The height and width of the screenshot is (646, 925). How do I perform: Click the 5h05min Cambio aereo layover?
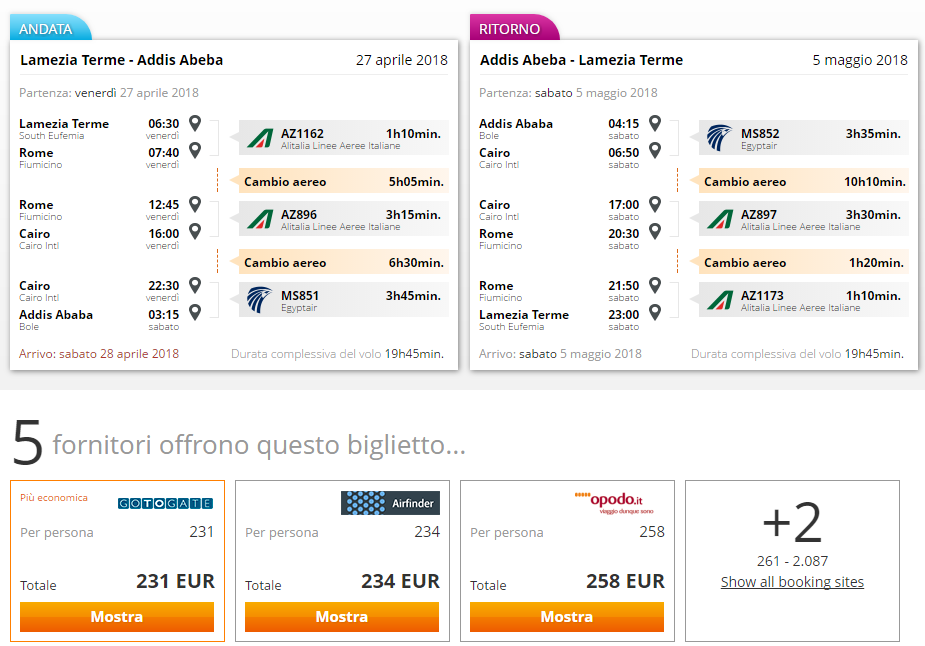(x=343, y=182)
